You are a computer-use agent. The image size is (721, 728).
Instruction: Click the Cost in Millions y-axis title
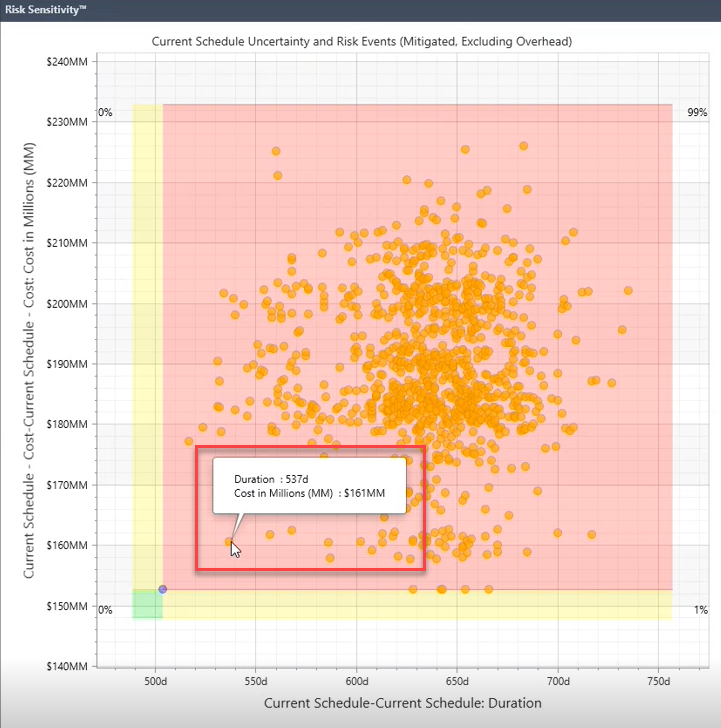31,367
